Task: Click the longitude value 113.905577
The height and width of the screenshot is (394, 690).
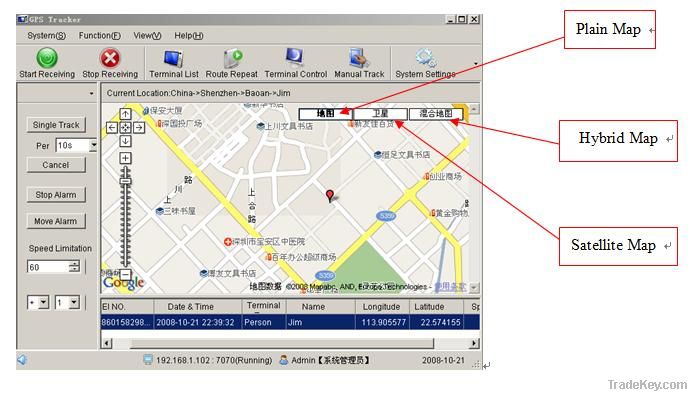Action: click(382, 322)
